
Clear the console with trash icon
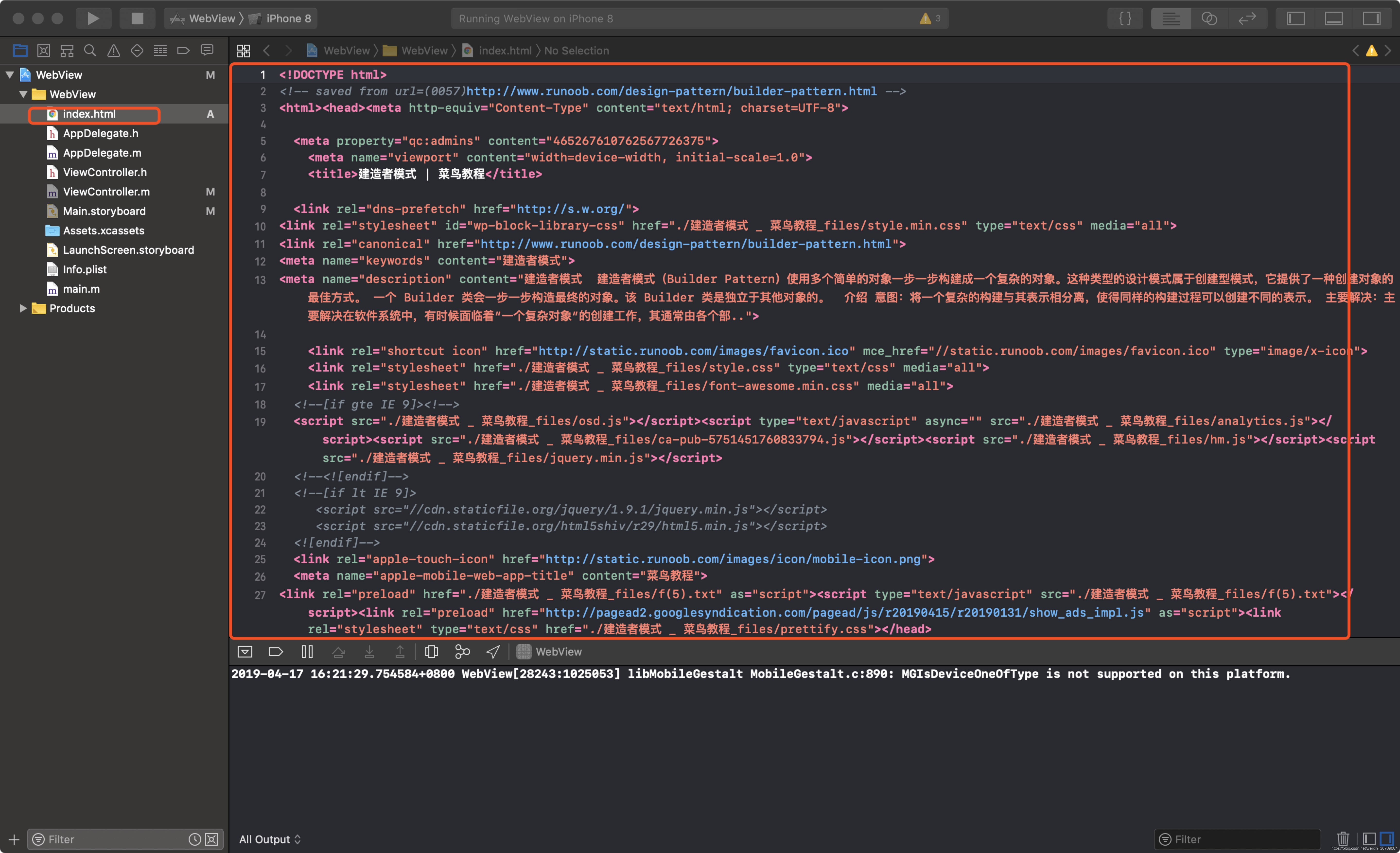tap(1343, 839)
